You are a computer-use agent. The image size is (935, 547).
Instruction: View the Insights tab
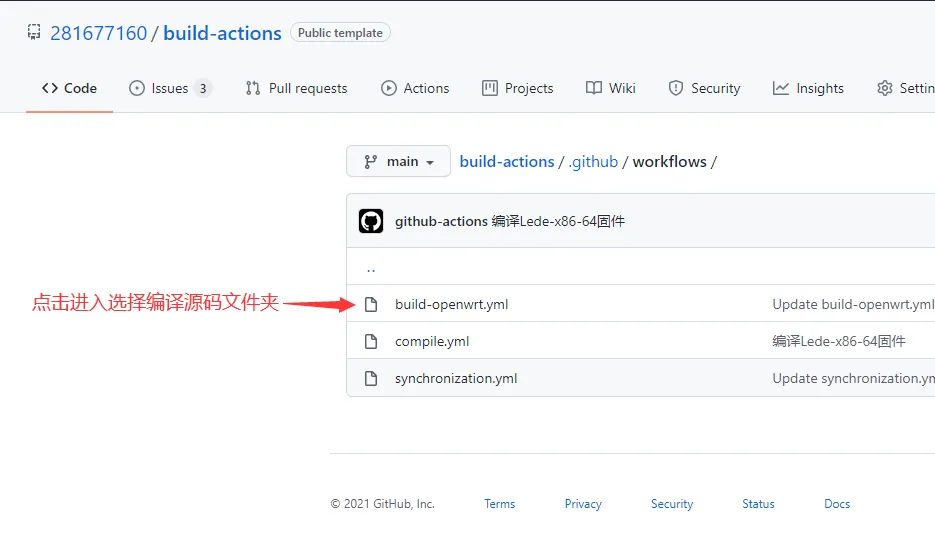[808, 88]
